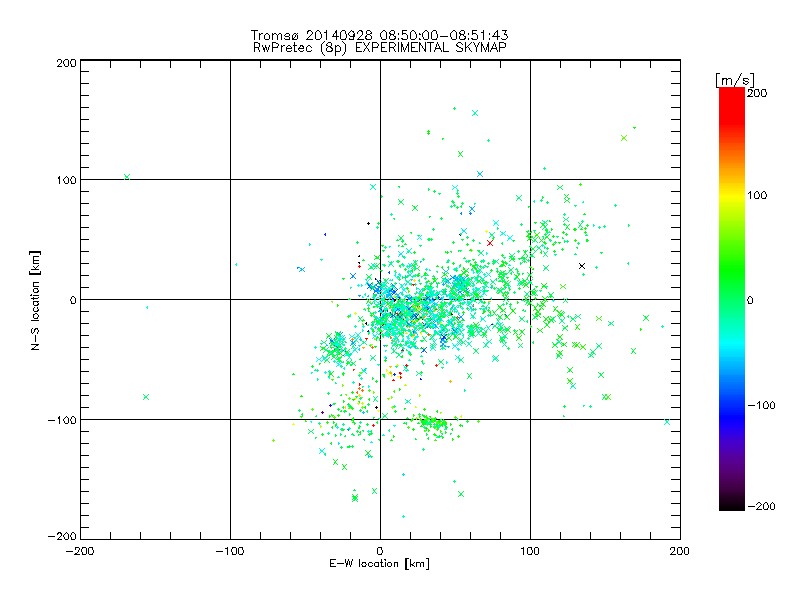Select the colorbar tick label '-200'
Screen dimensions: 800x600
tap(761, 506)
